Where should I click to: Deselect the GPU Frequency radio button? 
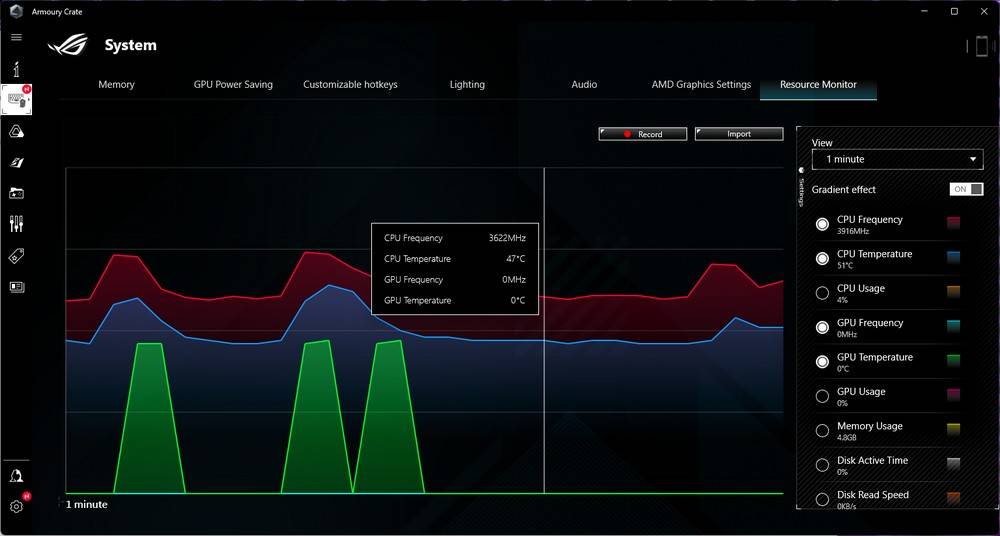[823, 327]
